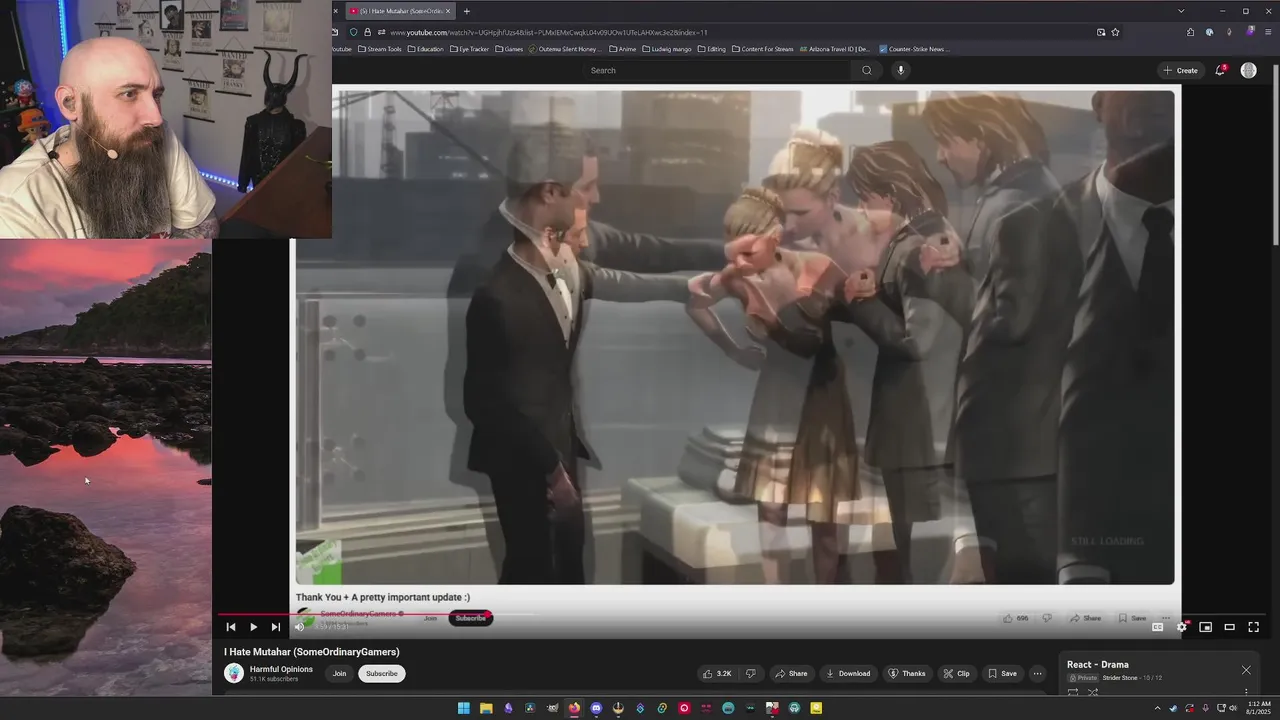Toggle theater mode on the player
The width and height of the screenshot is (1280, 720).
[1230, 627]
